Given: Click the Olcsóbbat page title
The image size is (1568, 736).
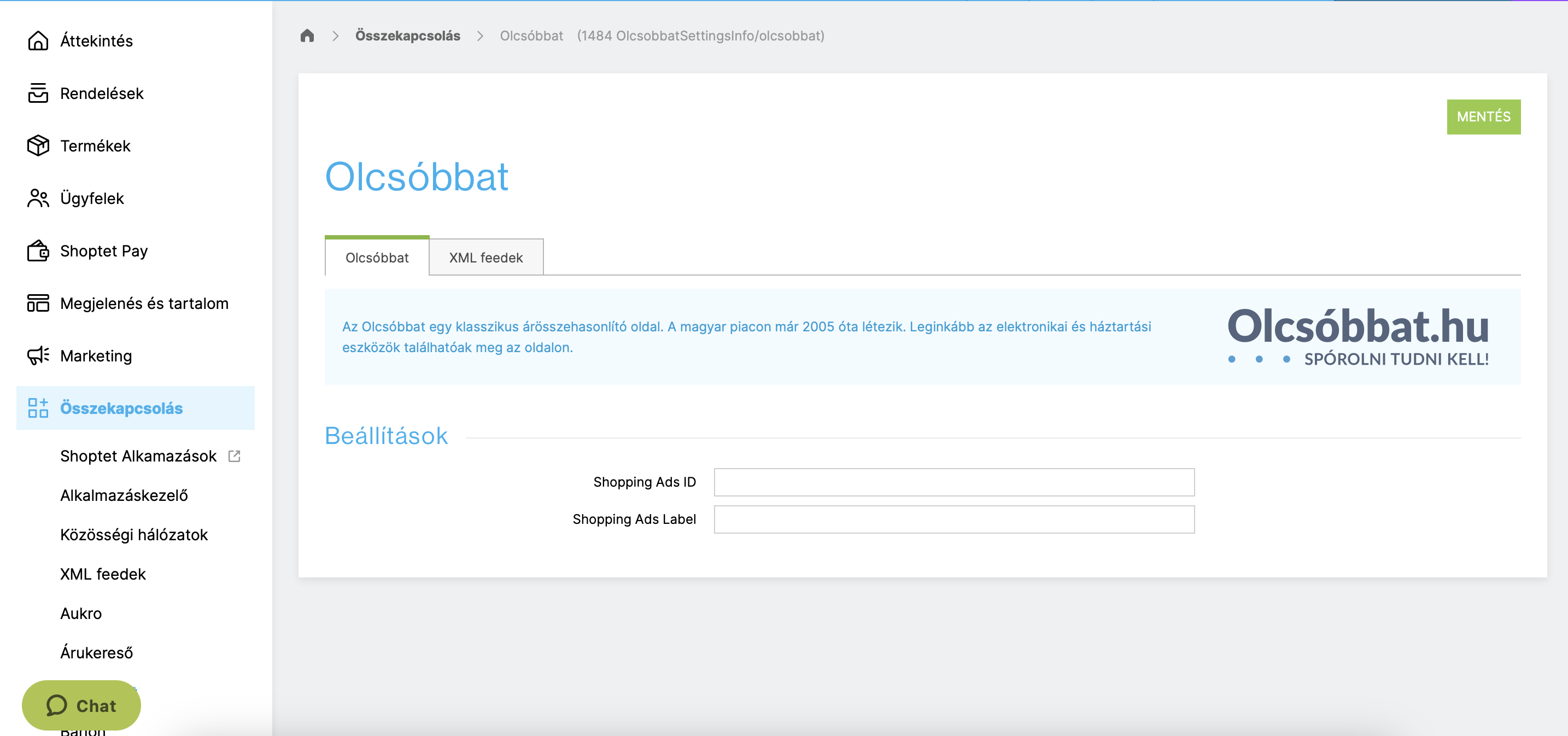Looking at the screenshot, I should tap(417, 177).
